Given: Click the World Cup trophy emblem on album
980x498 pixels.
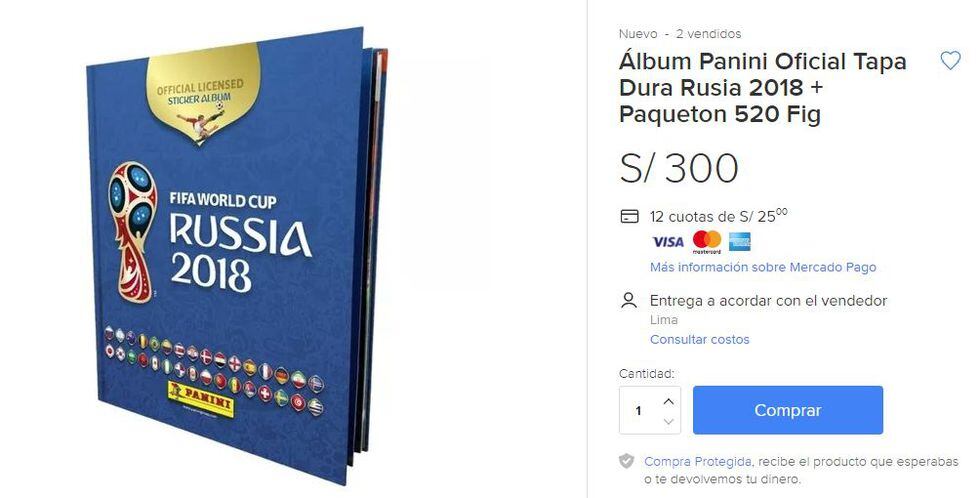Looking at the screenshot, I should [x=132, y=232].
